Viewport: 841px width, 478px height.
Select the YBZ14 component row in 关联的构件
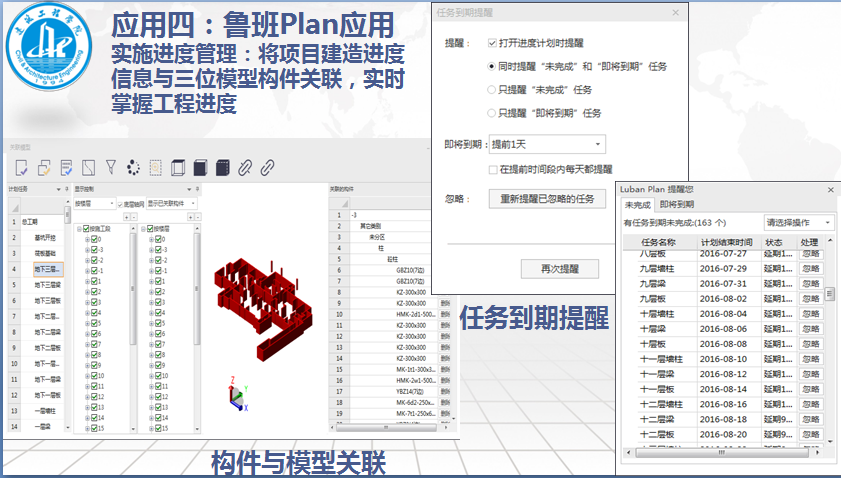(390, 392)
